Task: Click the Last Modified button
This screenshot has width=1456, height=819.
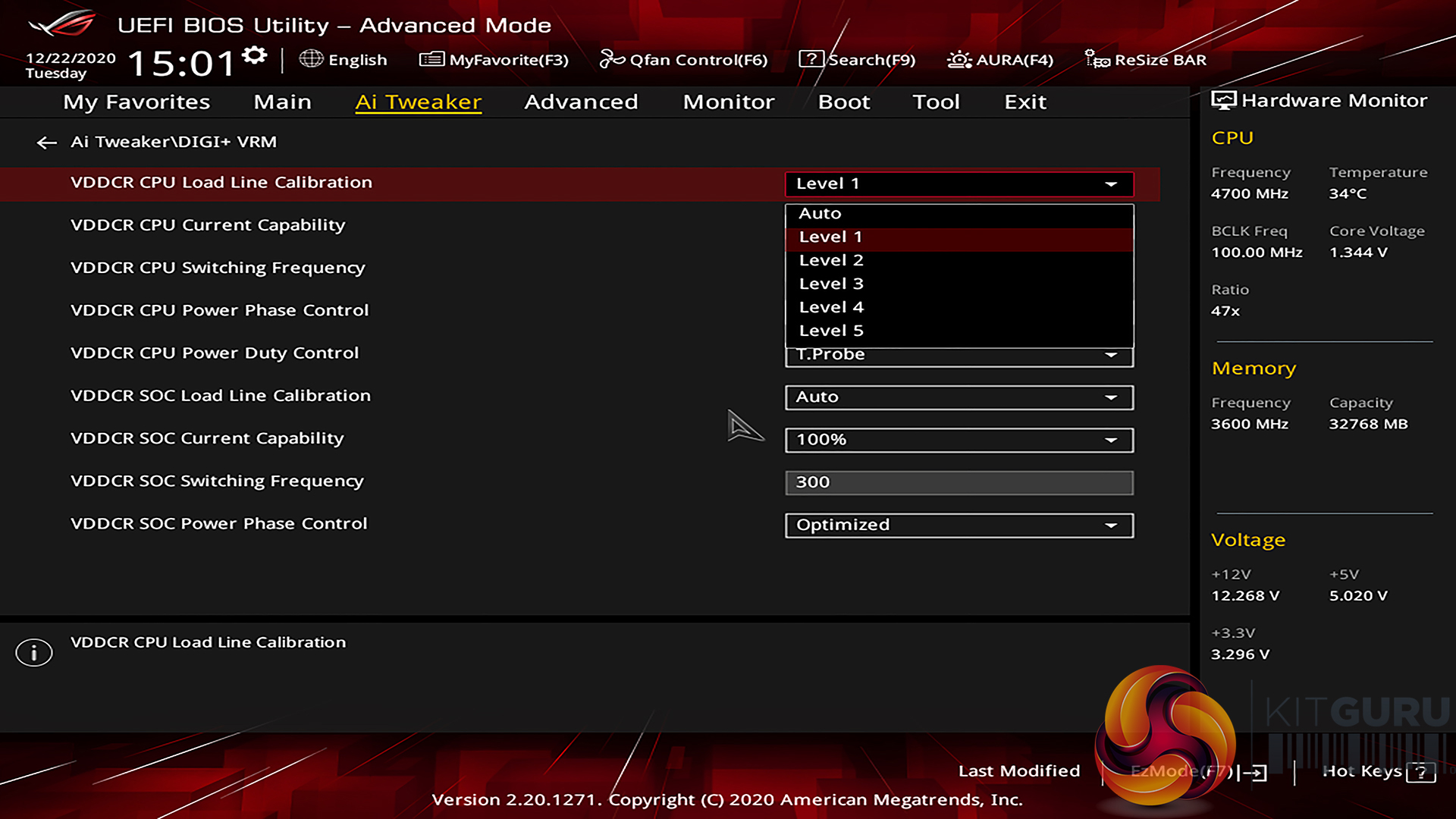Action: click(1018, 771)
